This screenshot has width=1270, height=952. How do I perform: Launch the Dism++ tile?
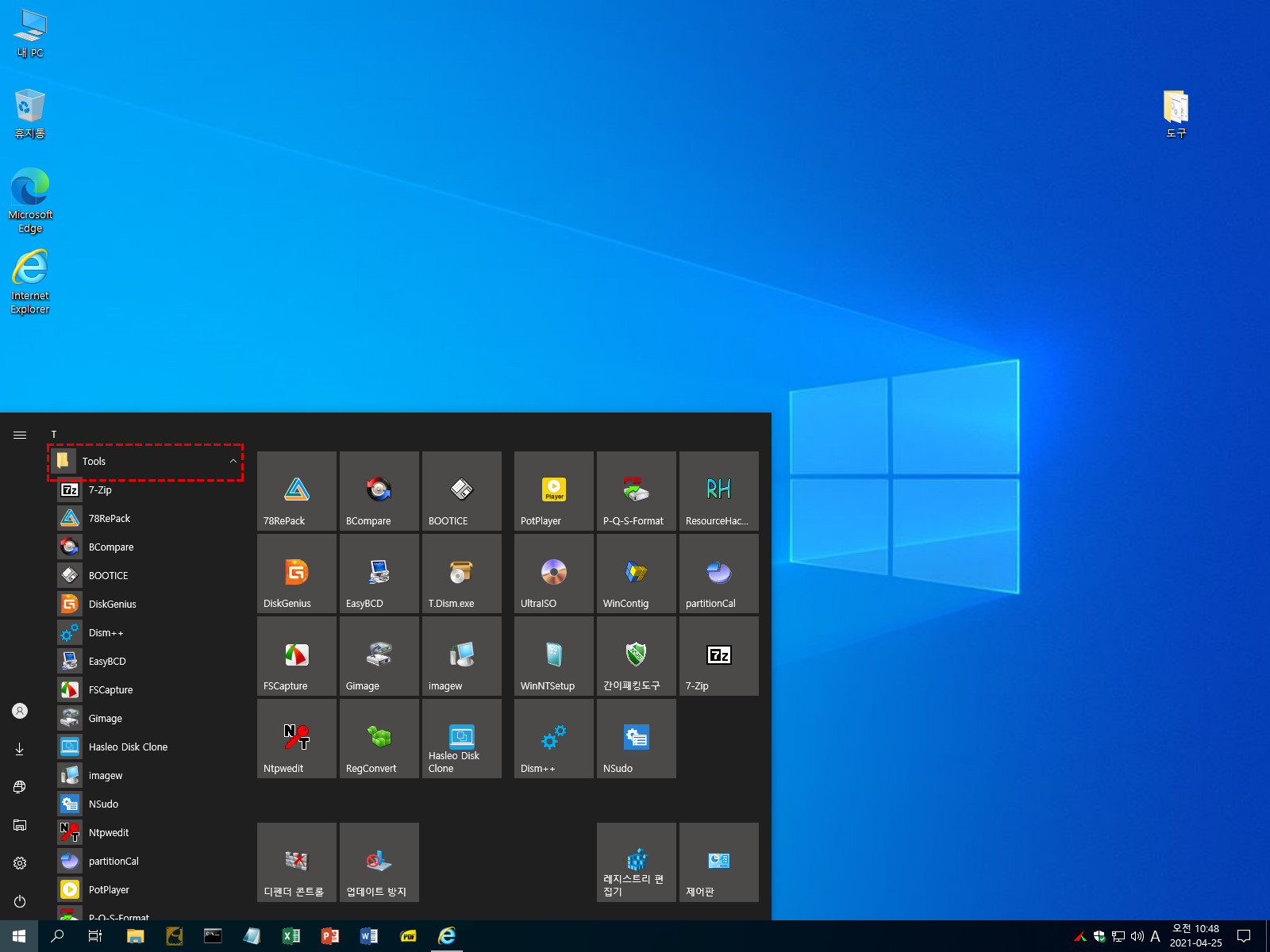click(x=554, y=739)
